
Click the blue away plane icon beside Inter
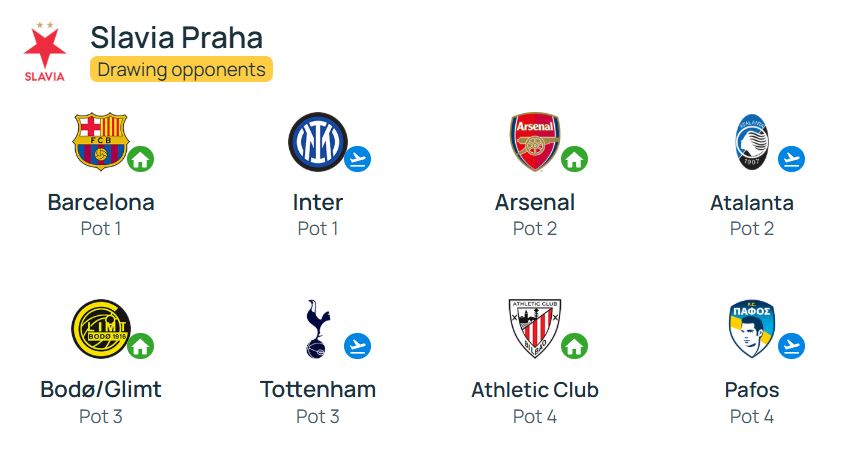(x=358, y=159)
